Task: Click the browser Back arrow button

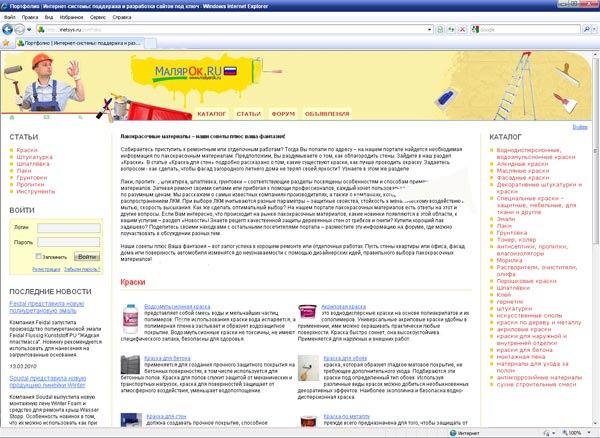Action: pos(10,29)
